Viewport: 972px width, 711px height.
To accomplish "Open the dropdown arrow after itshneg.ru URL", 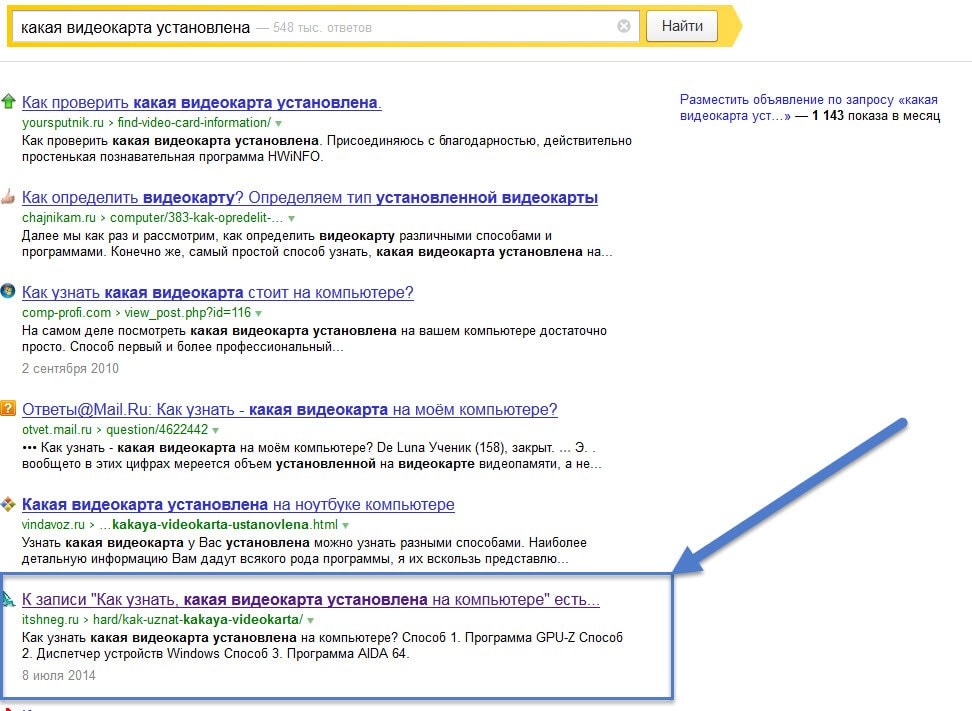I will 311,621.
